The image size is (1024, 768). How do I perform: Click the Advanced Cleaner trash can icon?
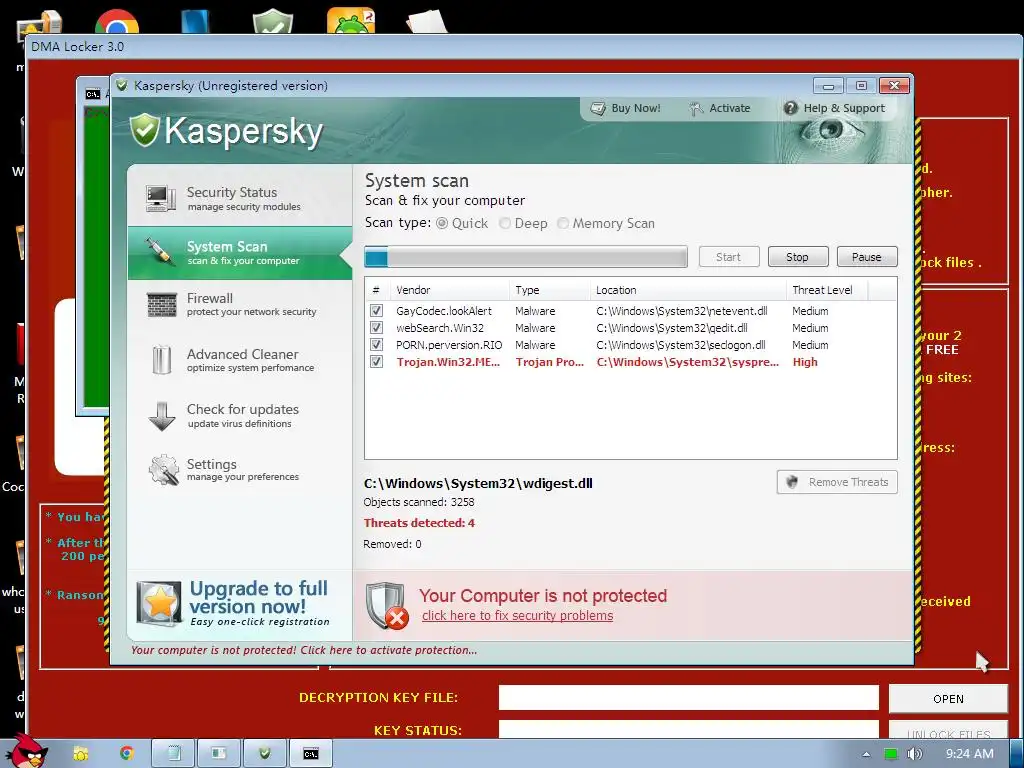pyautogui.click(x=161, y=360)
